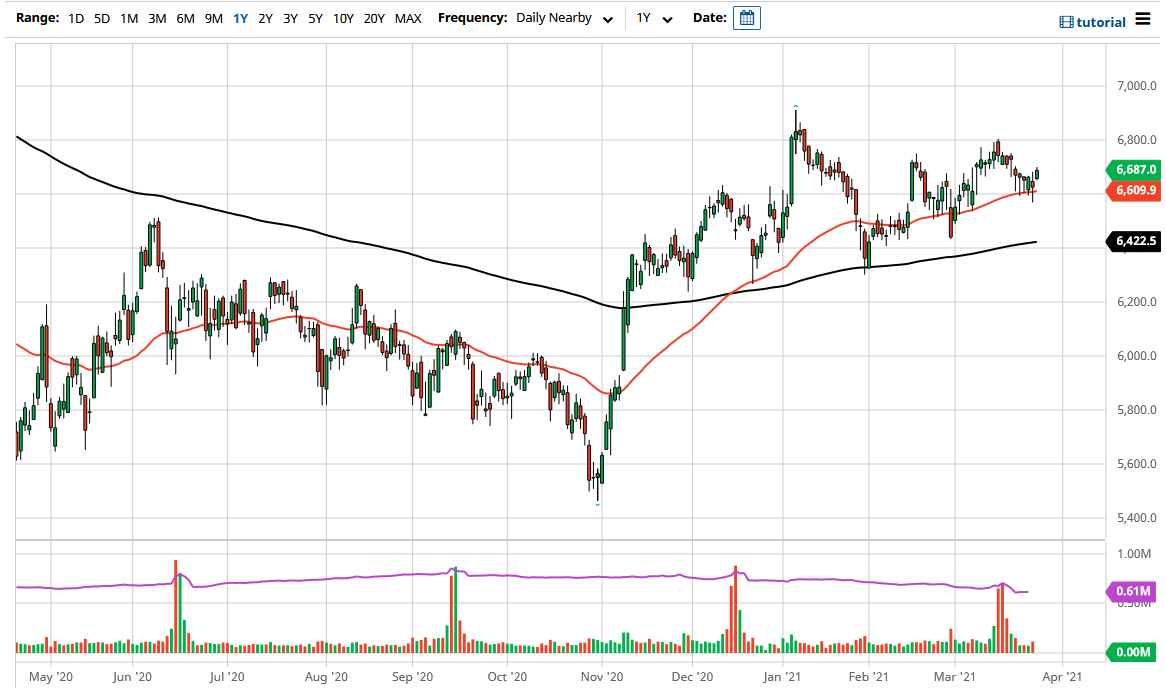Select the 2Y range
Image resolution: width=1166 pixels, height=696 pixels.
point(265,18)
